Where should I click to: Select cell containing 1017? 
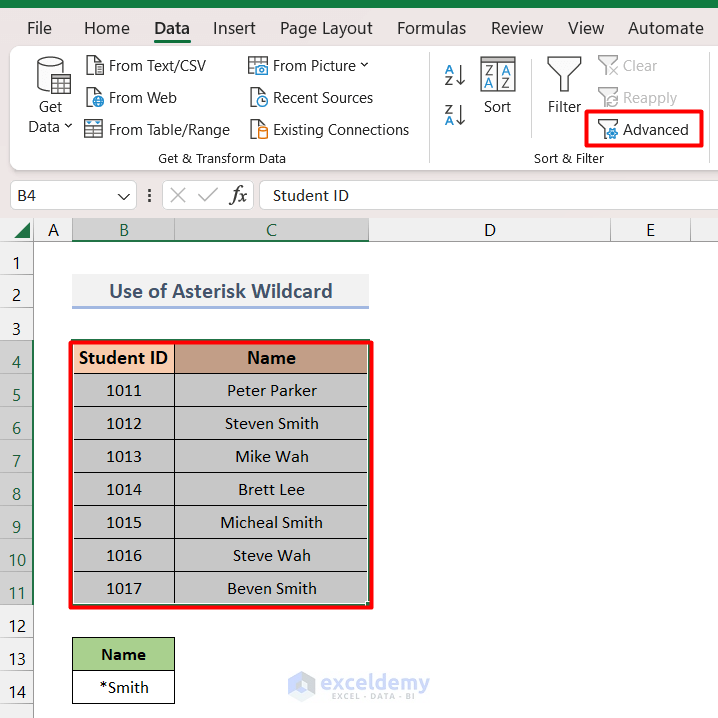[x=124, y=588]
